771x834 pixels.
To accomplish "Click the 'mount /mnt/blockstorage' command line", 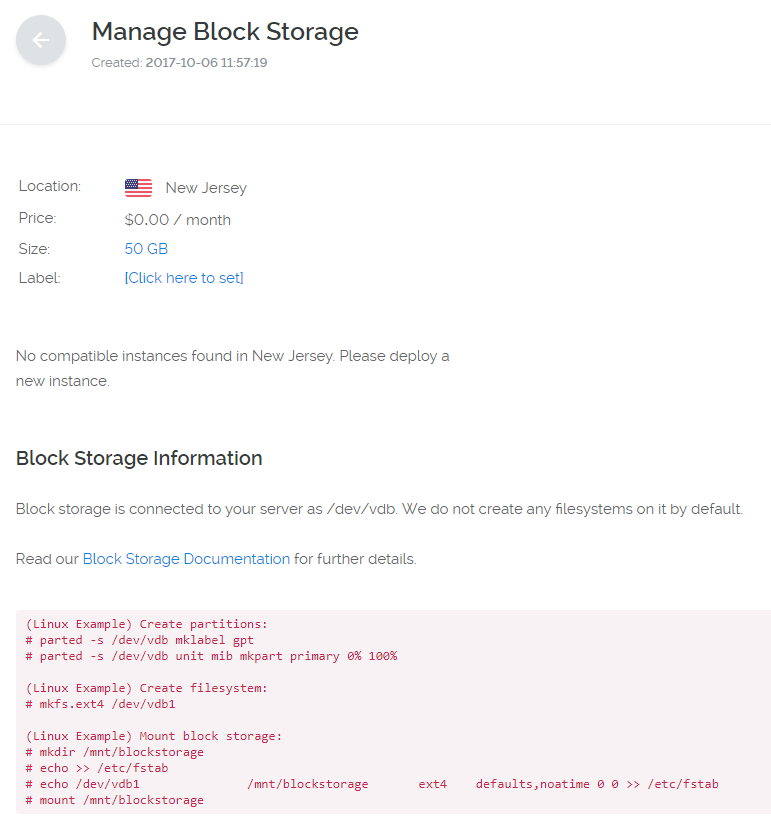I will [x=115, y=799].
